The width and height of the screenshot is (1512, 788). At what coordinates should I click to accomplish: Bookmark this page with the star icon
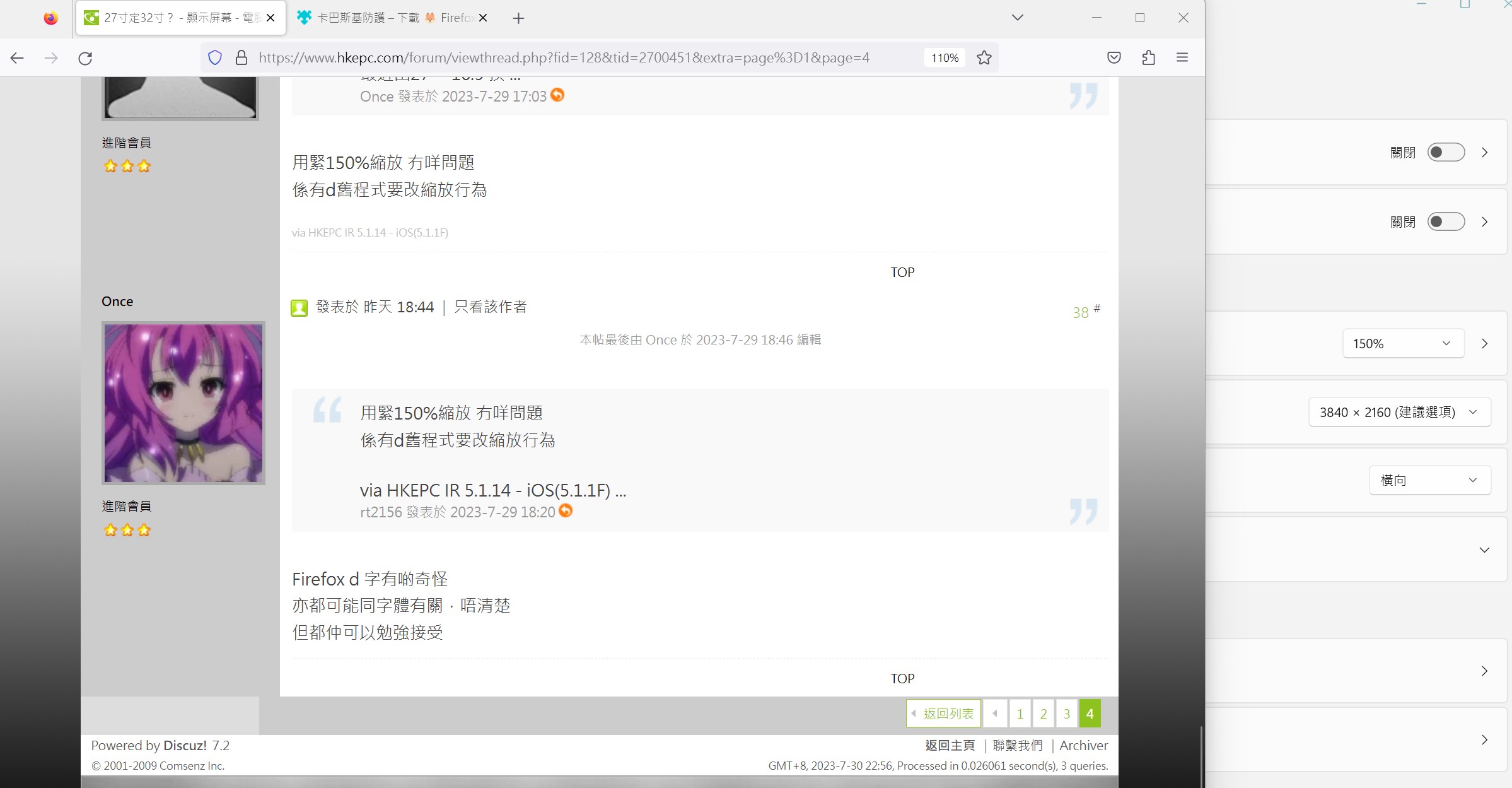coord(984,57)
